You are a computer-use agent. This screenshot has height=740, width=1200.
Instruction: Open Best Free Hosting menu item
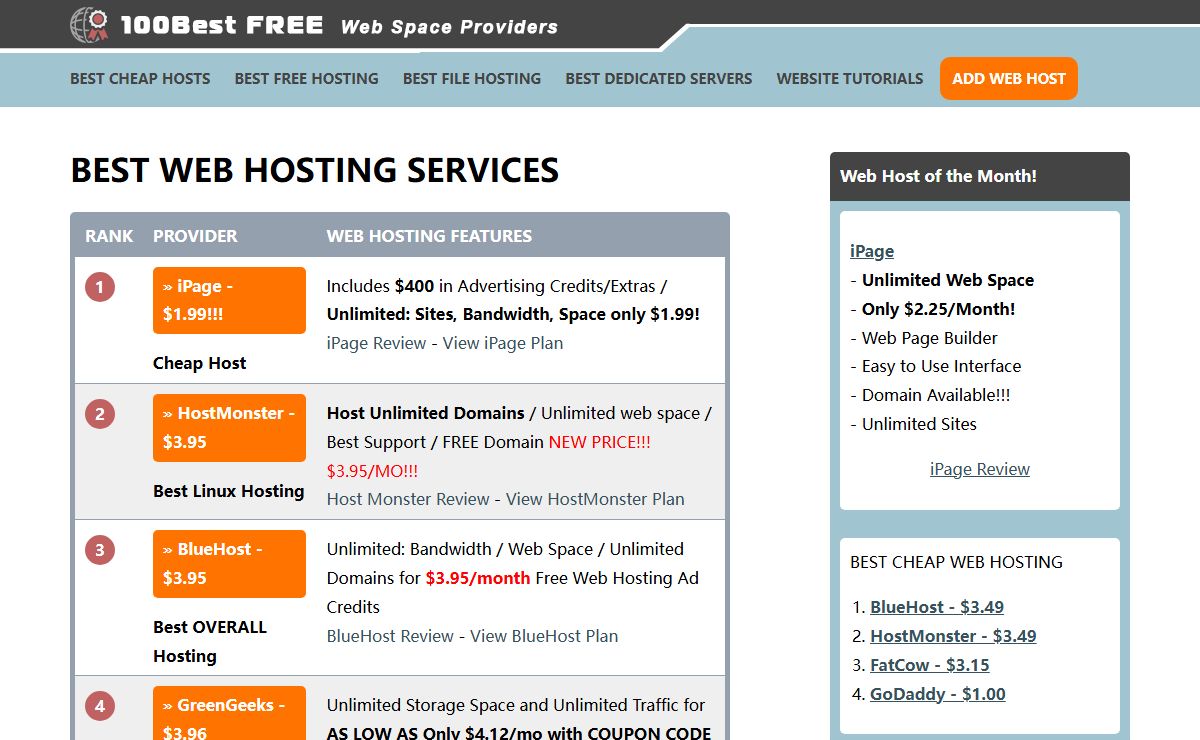(x=306, y=78)
